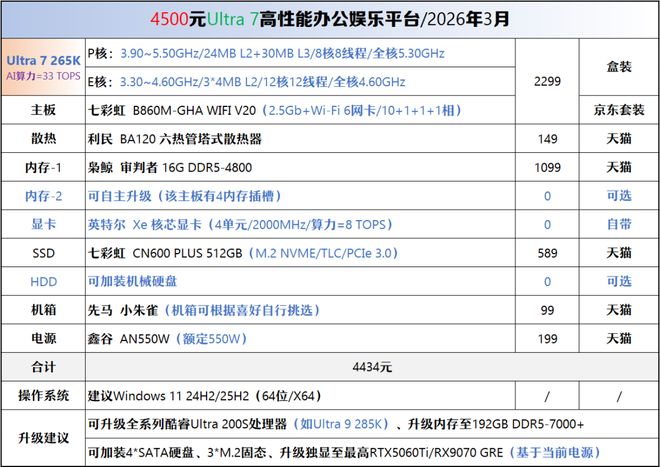This screenshot has width=660, height=467.
Task: Click the memory price 1099
Action: (x=547, y=168)
